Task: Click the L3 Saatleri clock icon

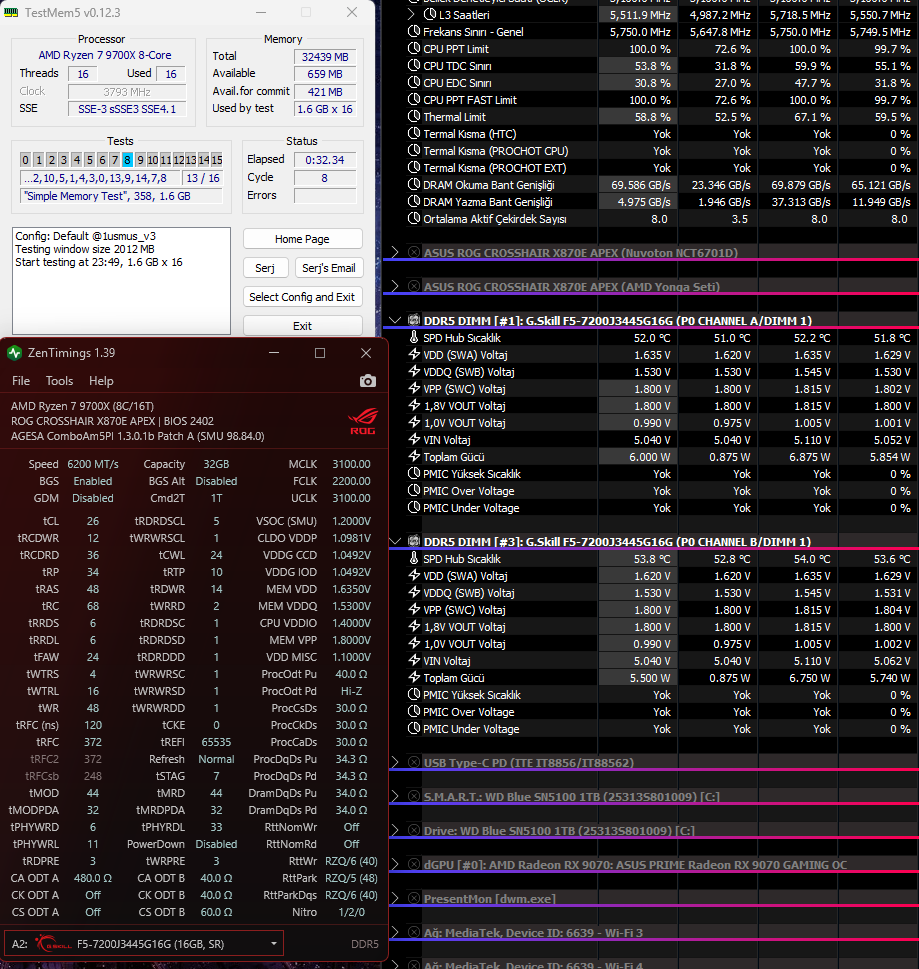Action: point(430,14)
